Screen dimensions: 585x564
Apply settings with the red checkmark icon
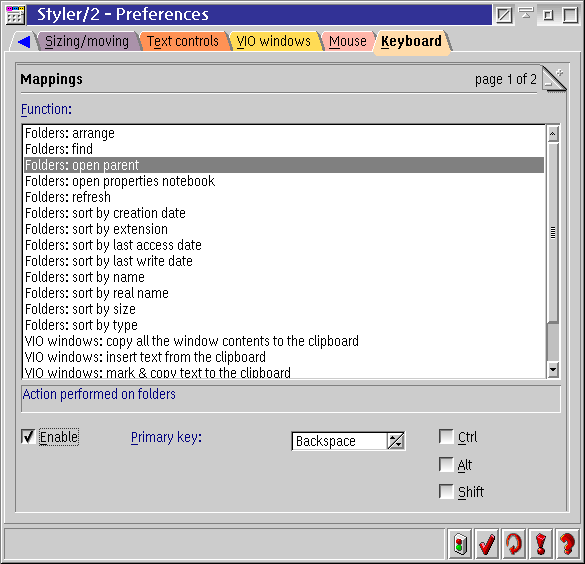point(487,544)
